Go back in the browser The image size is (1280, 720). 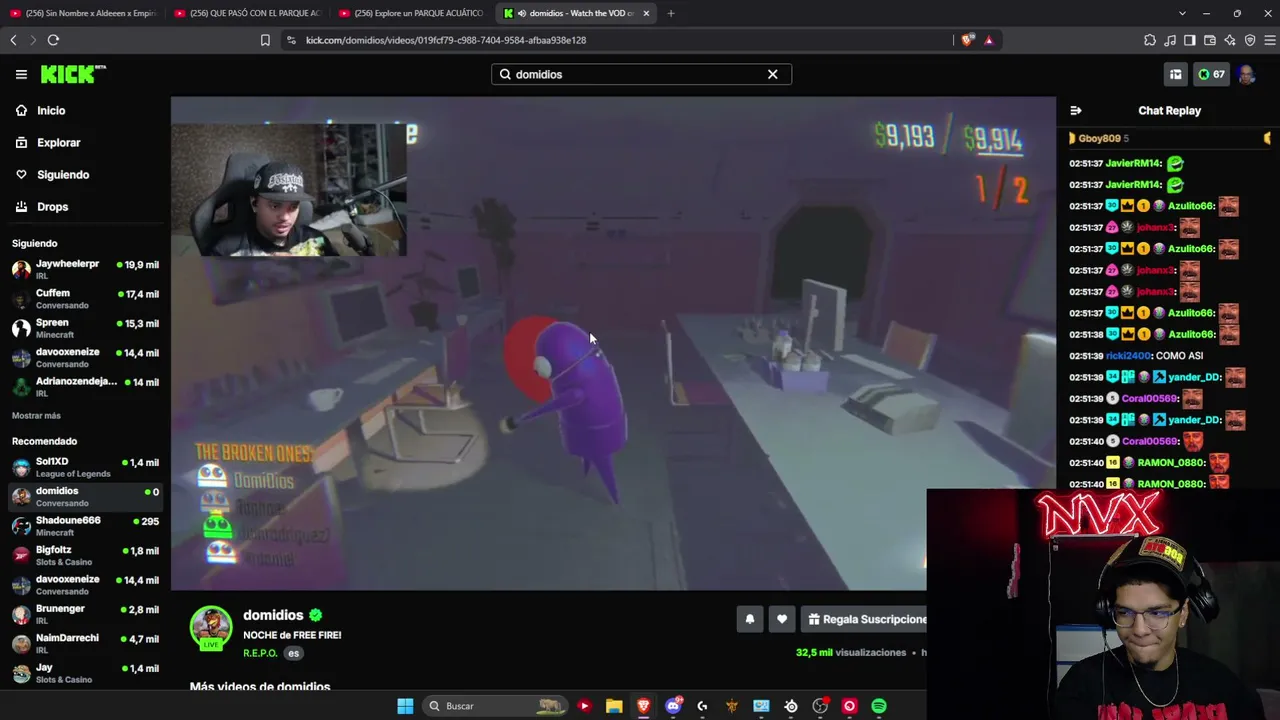coord(13,40)
